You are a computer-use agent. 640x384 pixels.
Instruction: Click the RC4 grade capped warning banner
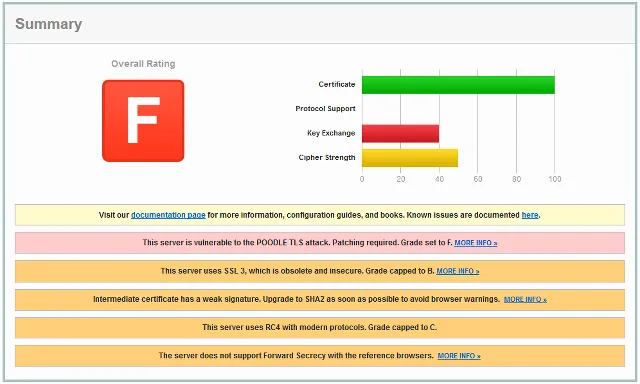(320, 328)
